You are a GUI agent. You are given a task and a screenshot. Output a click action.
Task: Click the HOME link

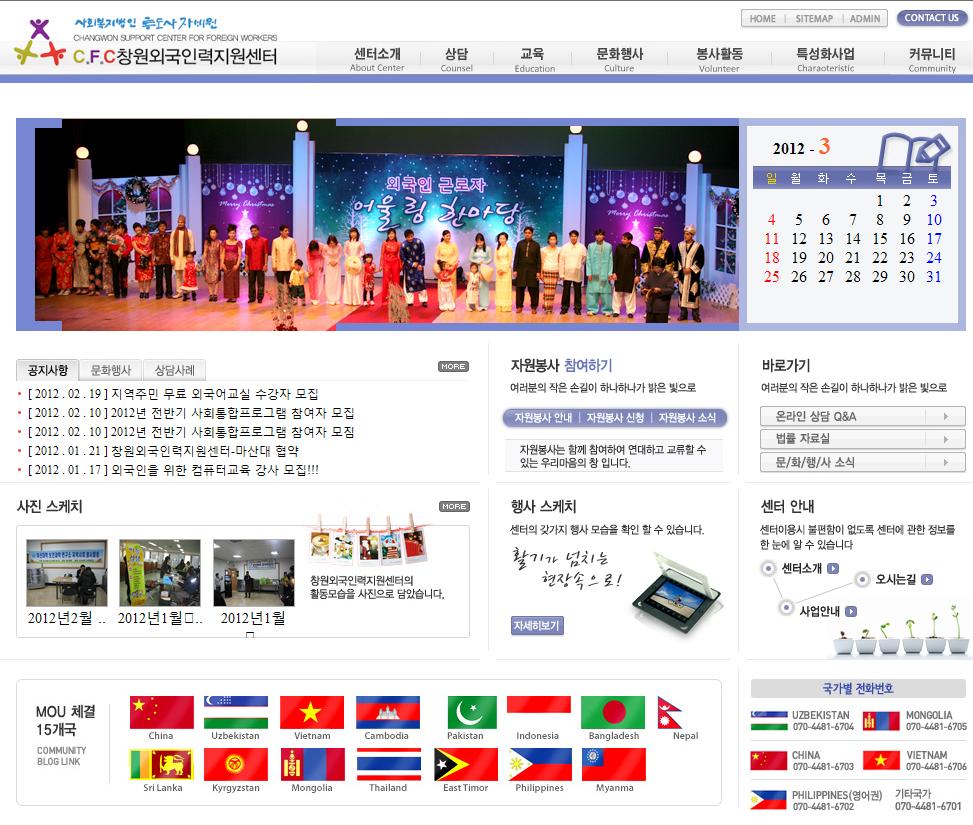pyautogui.click(x=763, y=19)
